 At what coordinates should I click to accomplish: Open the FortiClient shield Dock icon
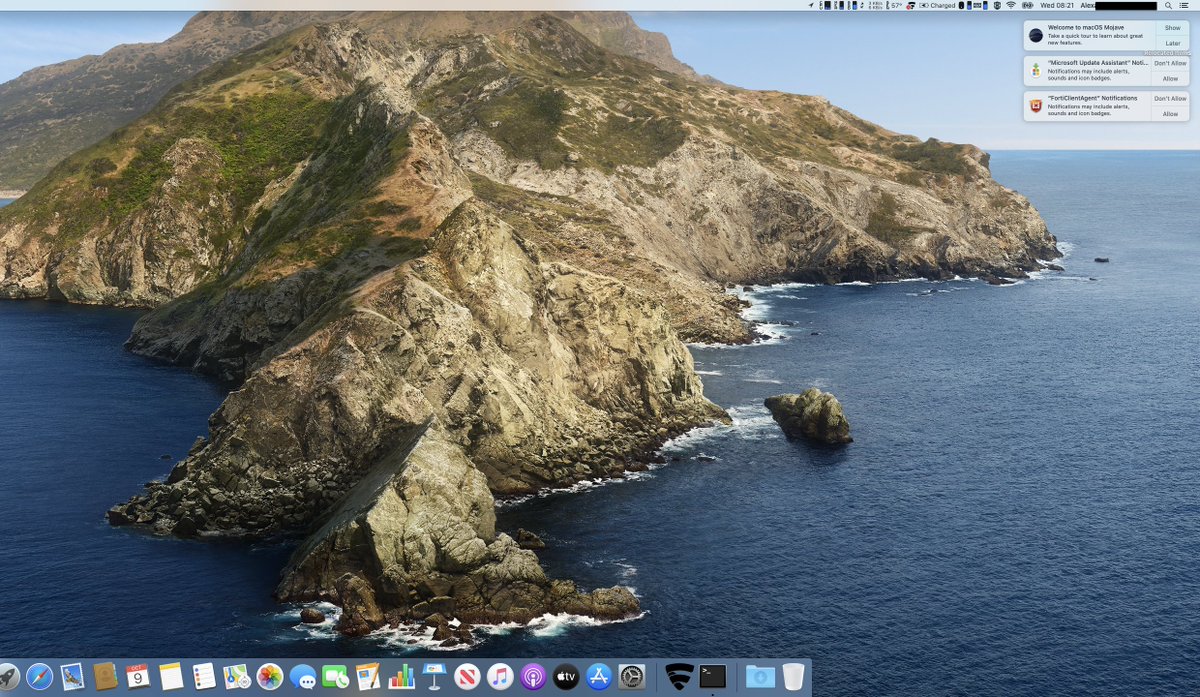coord(679,677)
